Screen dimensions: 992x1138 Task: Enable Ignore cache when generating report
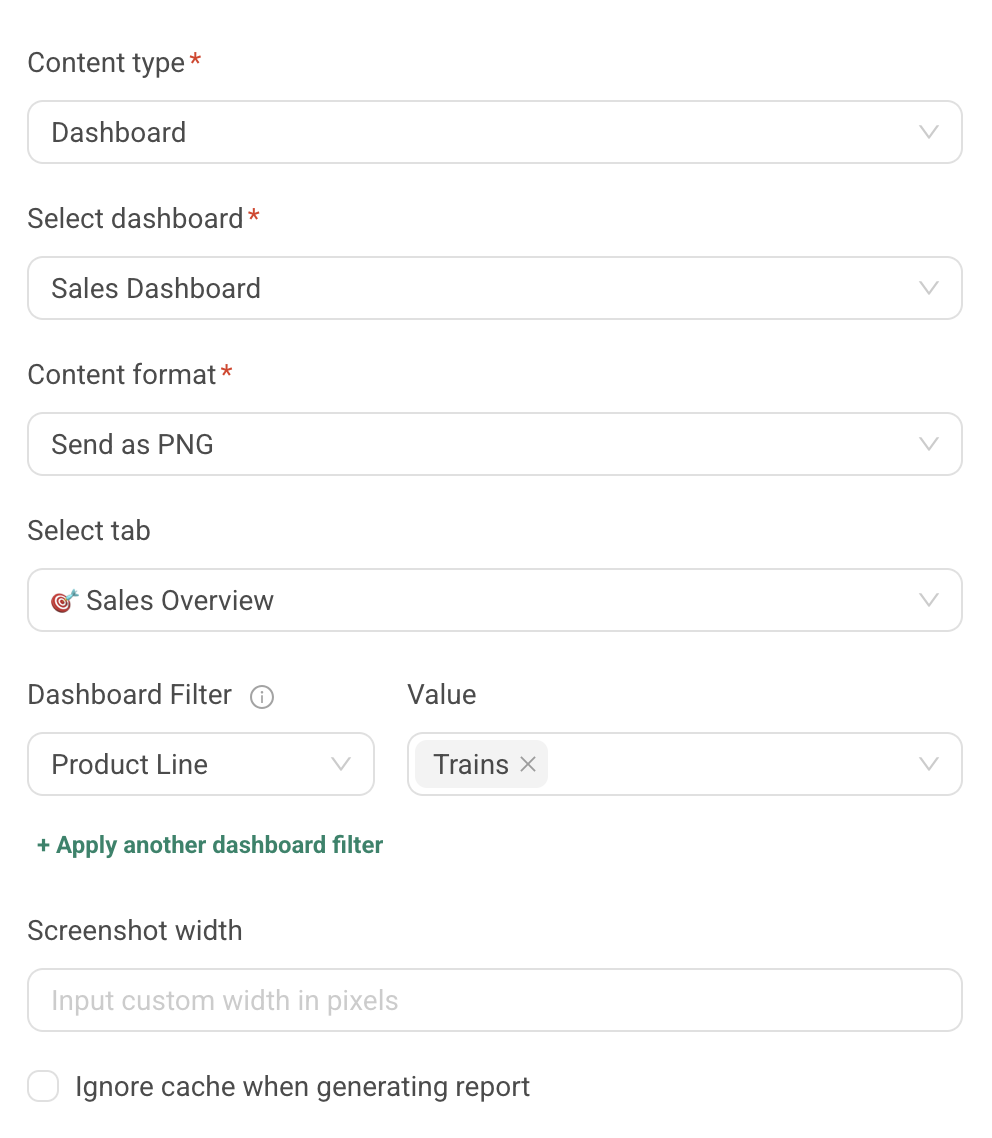(x=44, y=1086)
